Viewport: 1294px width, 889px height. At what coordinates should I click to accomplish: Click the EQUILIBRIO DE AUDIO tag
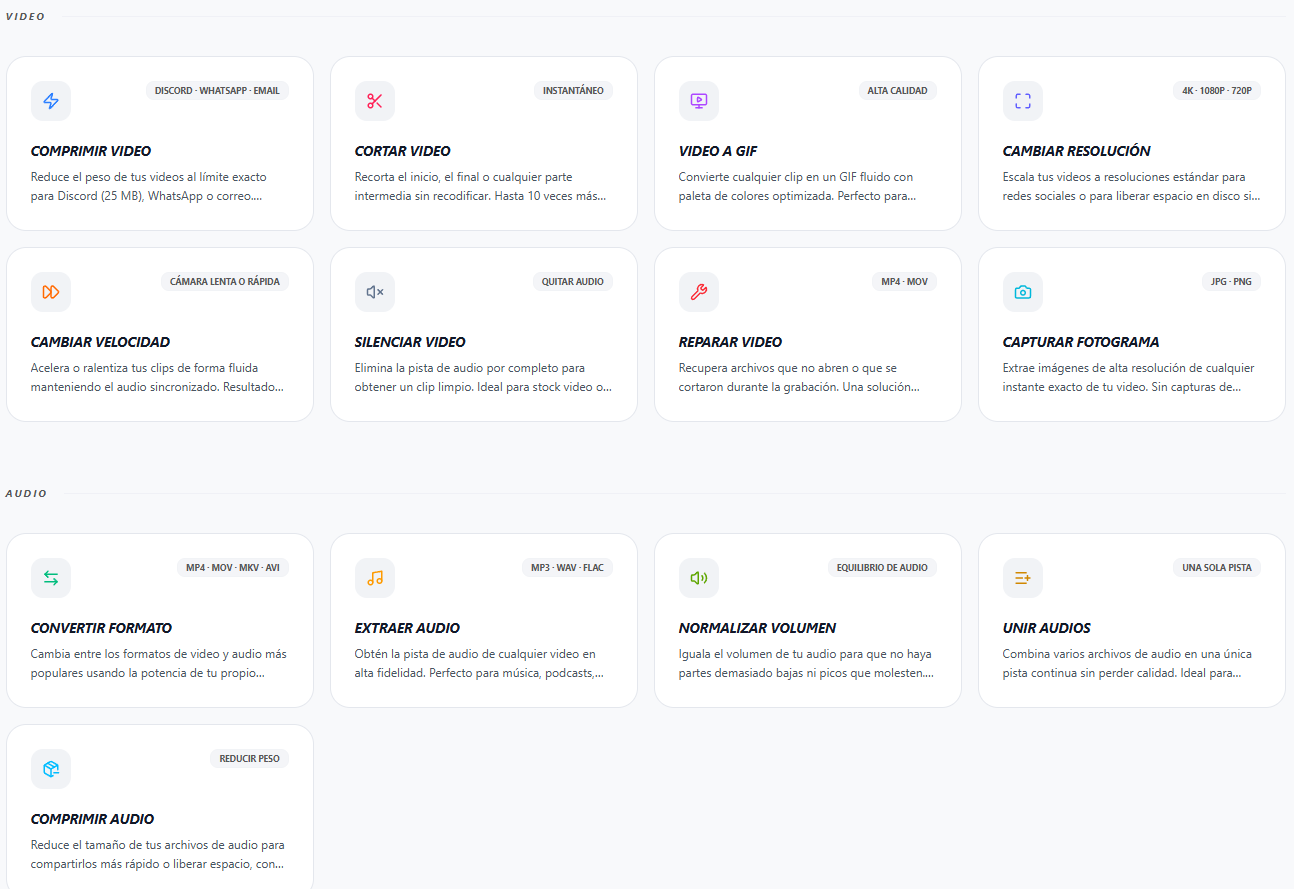point(883,568)
